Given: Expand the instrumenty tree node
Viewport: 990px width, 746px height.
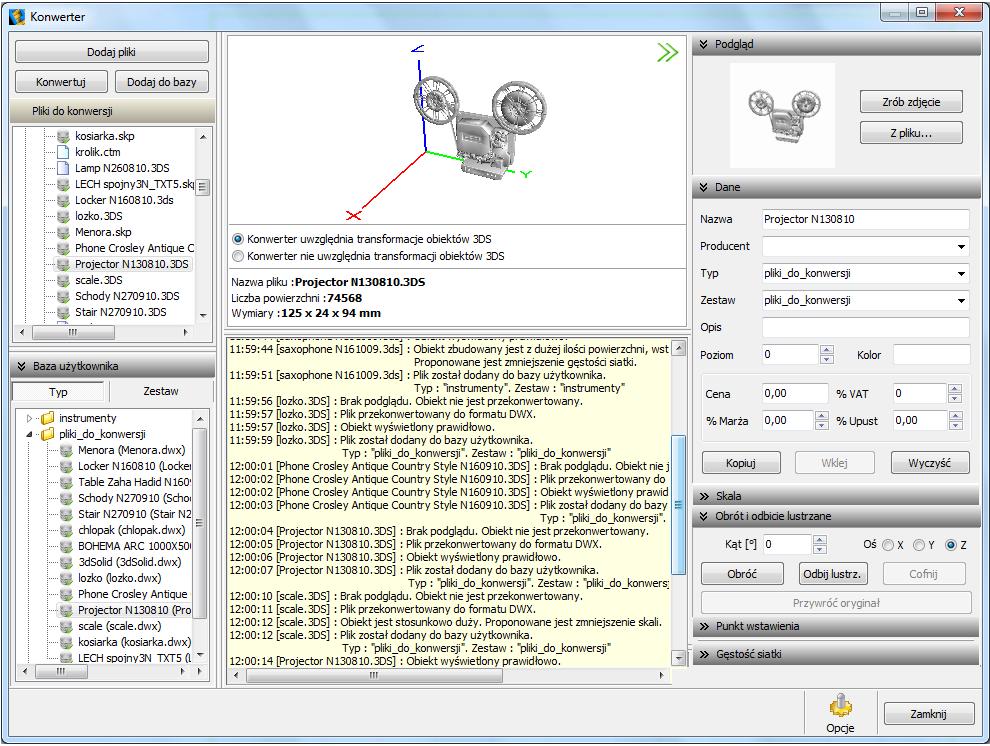Looking at the screenshot, I should [29, 418].
